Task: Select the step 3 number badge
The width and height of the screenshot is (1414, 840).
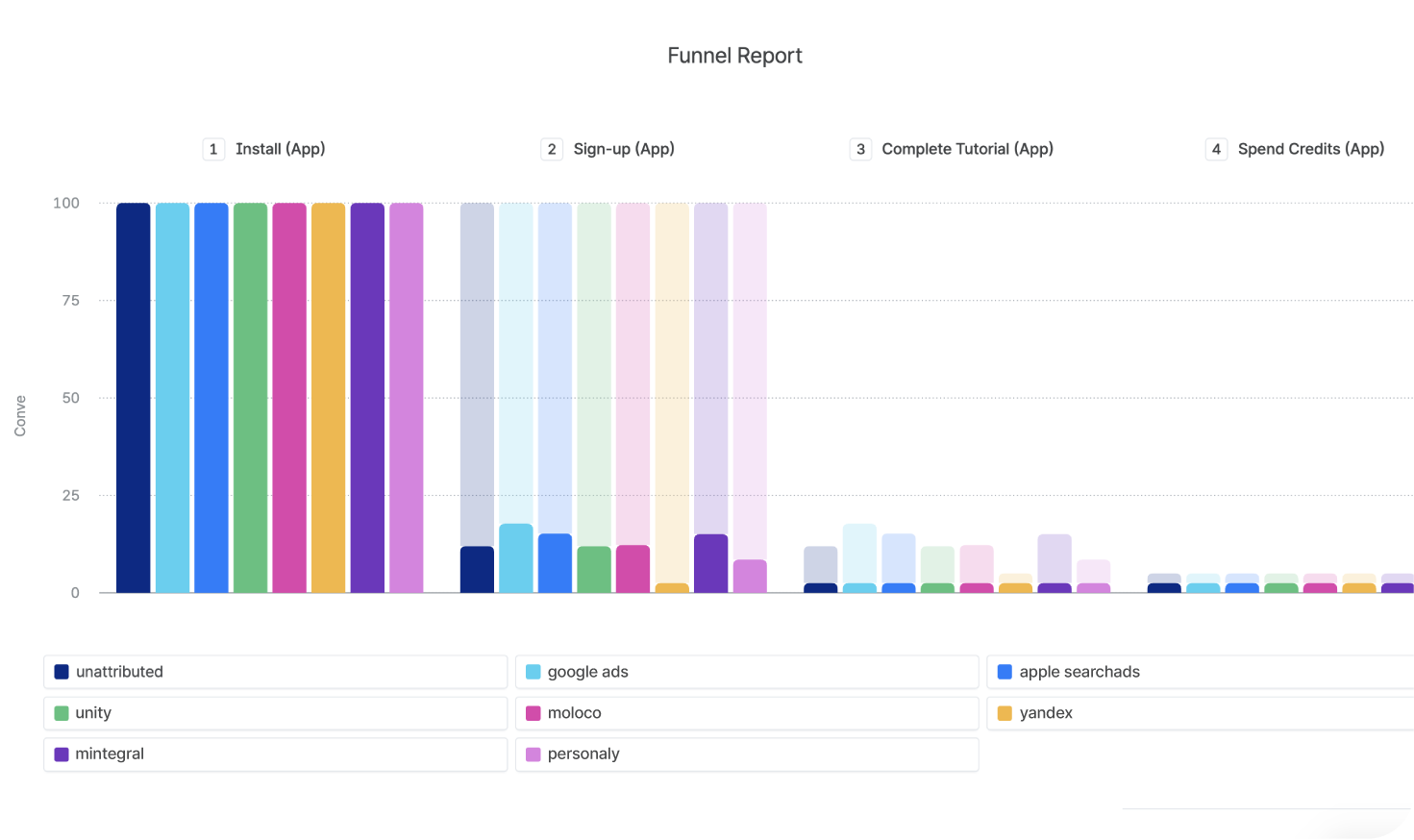Action: tap(860, 149)
